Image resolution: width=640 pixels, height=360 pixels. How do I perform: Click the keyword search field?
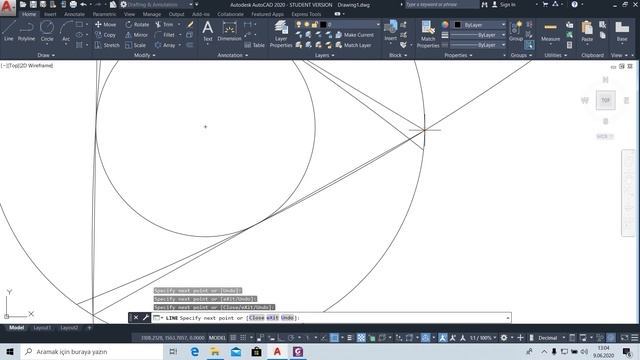tap(442, 4)
